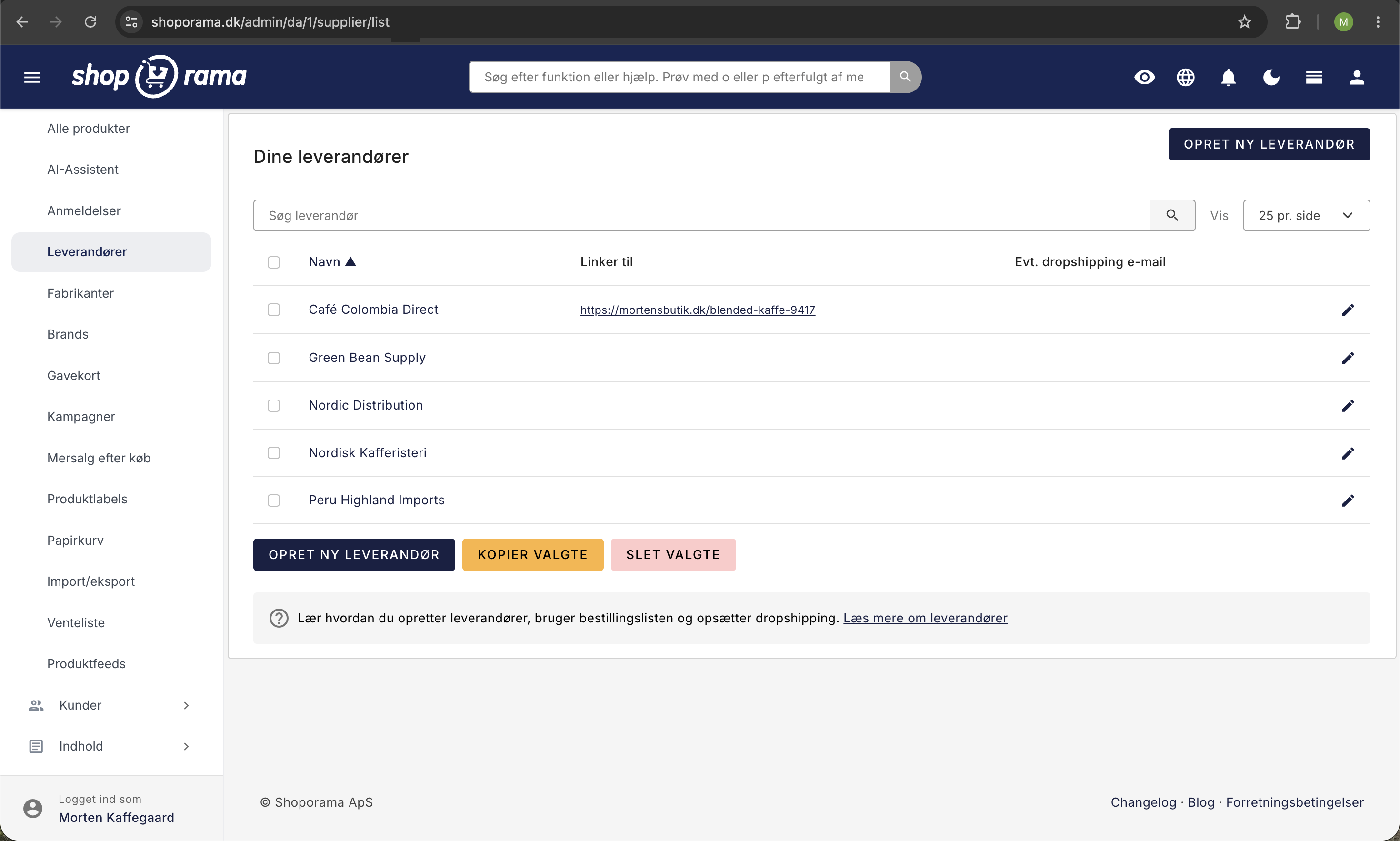1400x841 pixels.
Task: Open Changelog footer link
Action: pos(1143,802)
